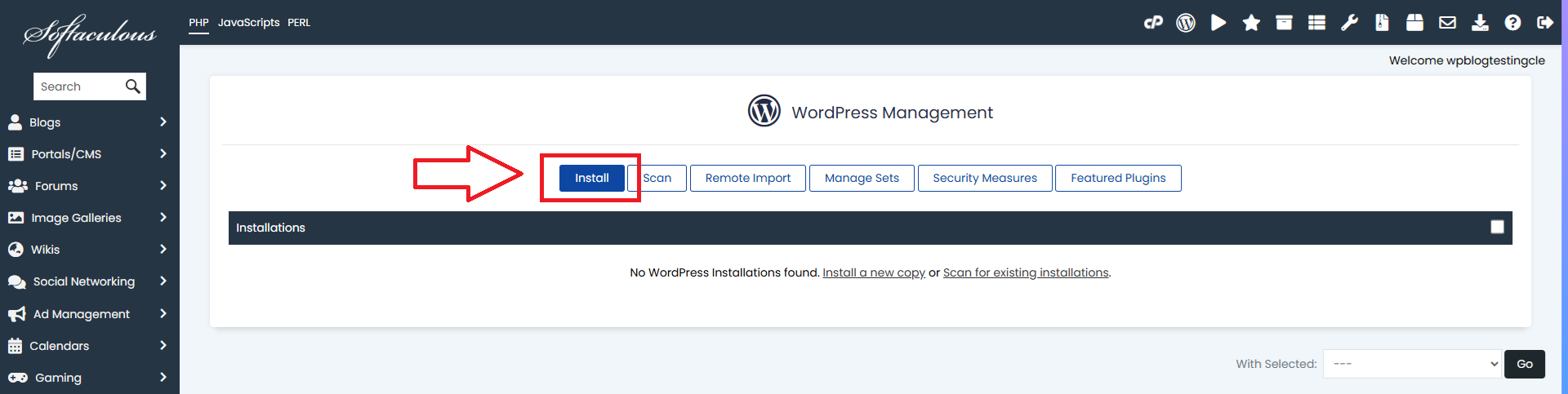The width and height of the screenshot is (1568, 394).
Task: Open the package box icon
Action: (1414, 23)
